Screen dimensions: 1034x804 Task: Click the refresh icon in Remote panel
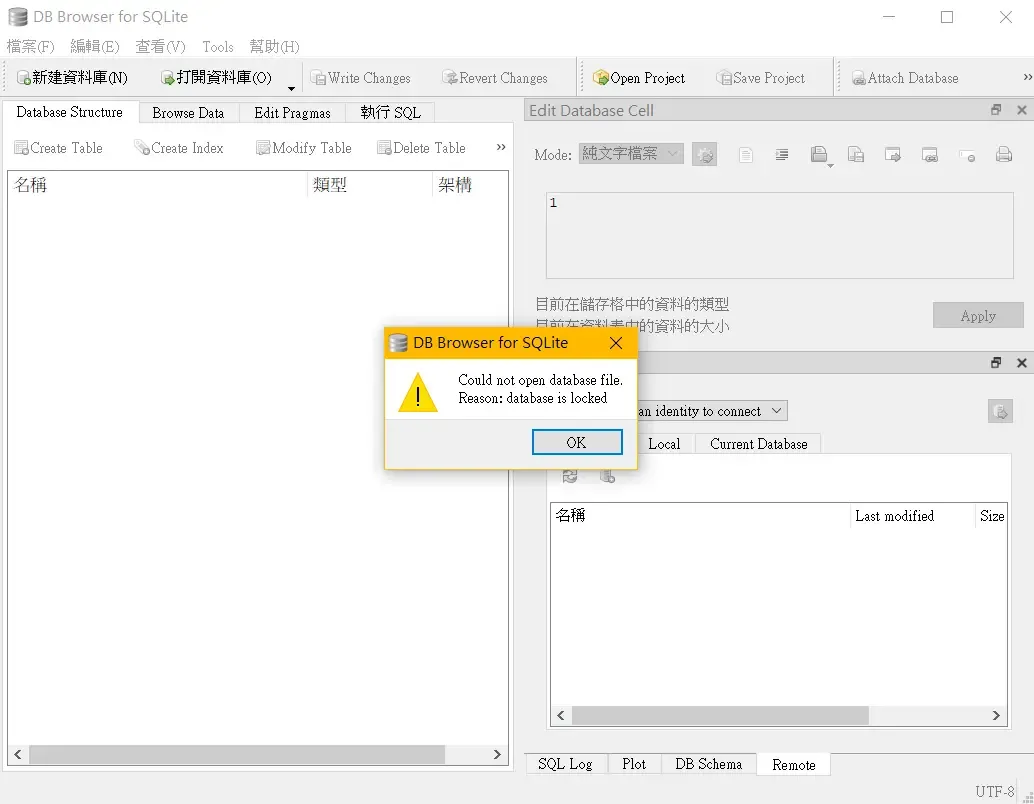570,476
